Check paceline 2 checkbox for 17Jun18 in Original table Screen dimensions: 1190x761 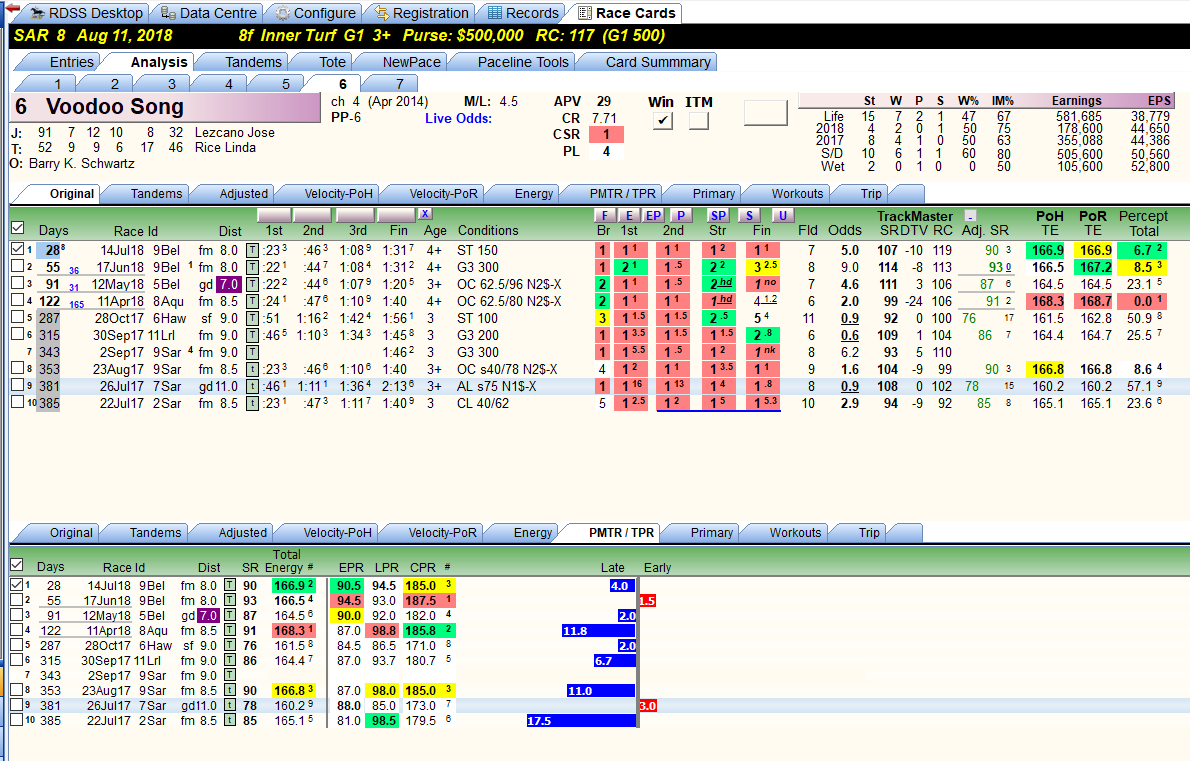tap(17, 266)
